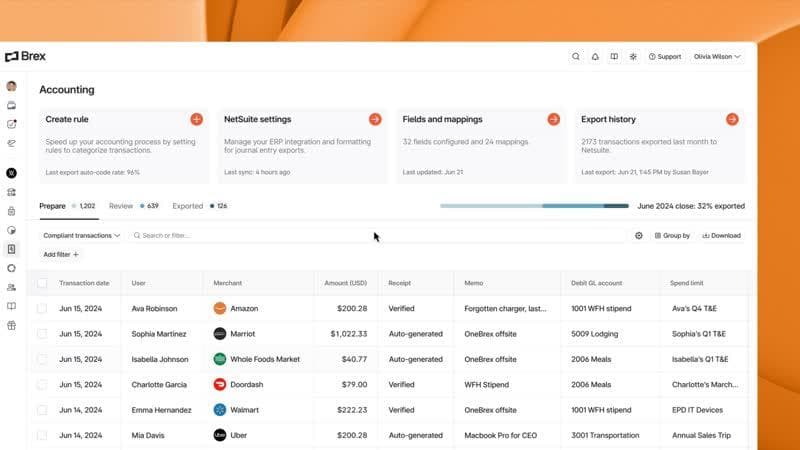The width and height of the screenshot is (800, 450).
Task: Check the Ava Robinson transaction row checkbox
Action: click(42, 309)
